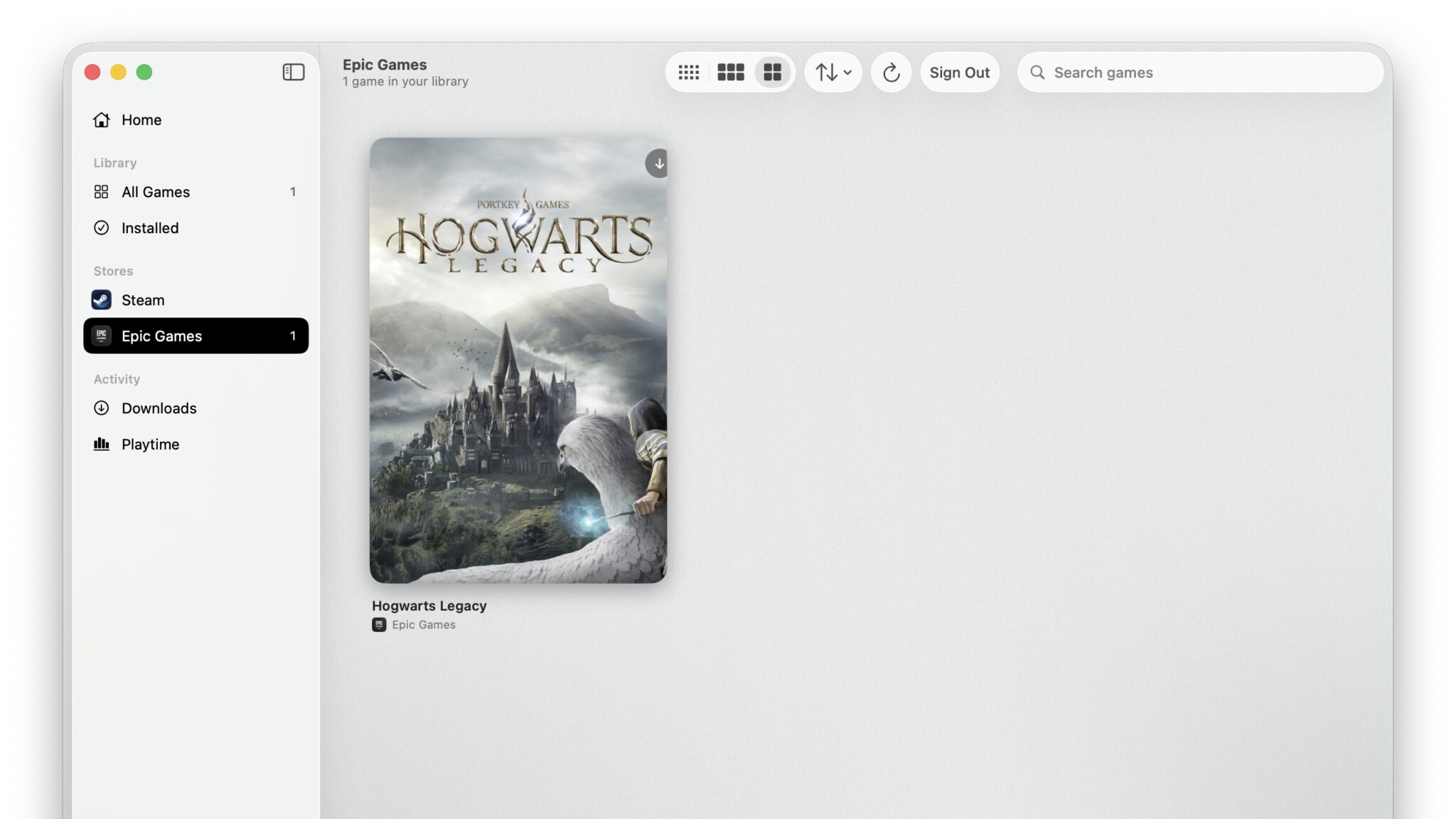Open All Games library

pyautogui.click(x=196, y=192)
